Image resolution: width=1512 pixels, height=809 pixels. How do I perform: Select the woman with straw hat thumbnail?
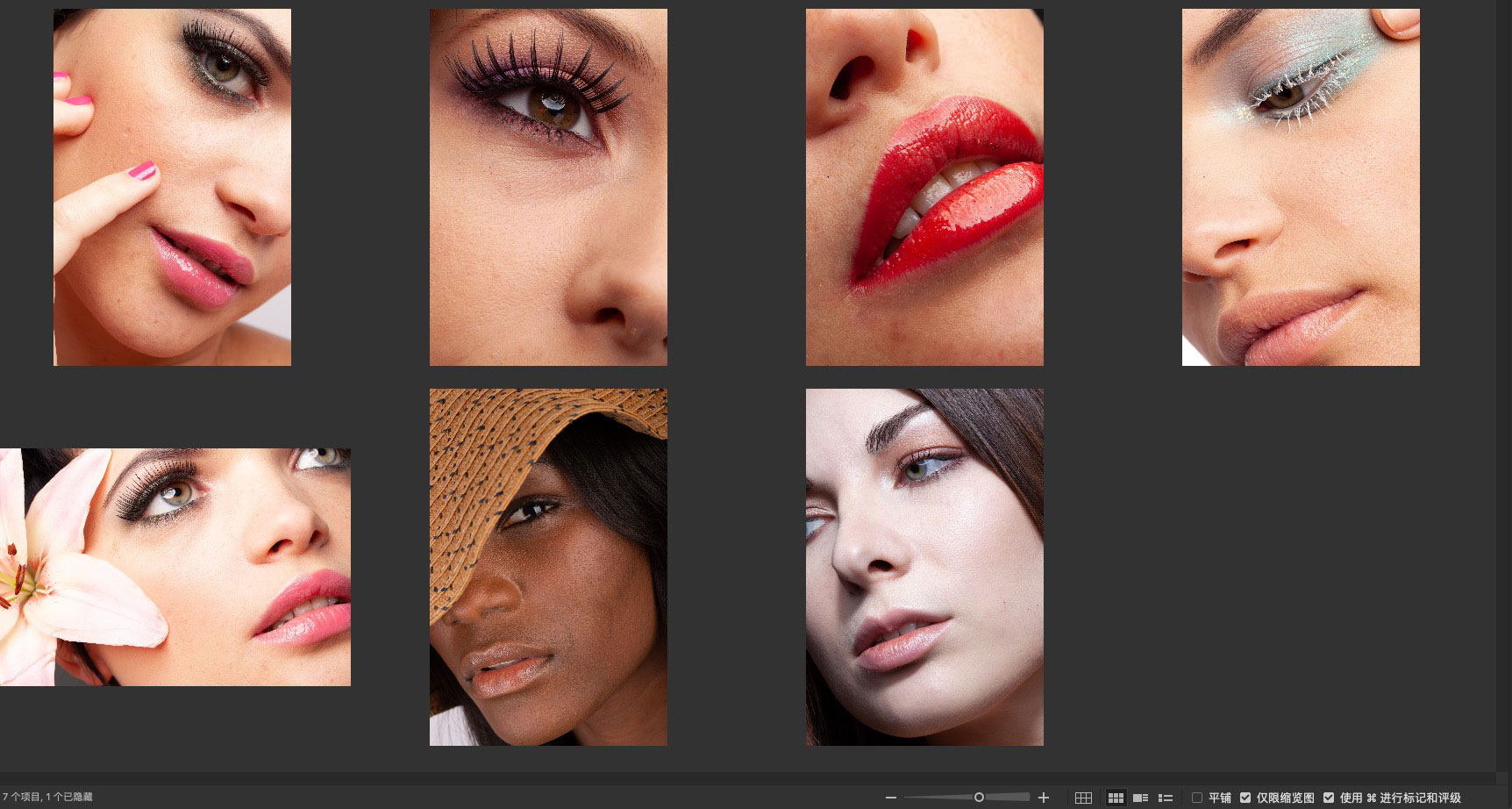pos(548,567)
